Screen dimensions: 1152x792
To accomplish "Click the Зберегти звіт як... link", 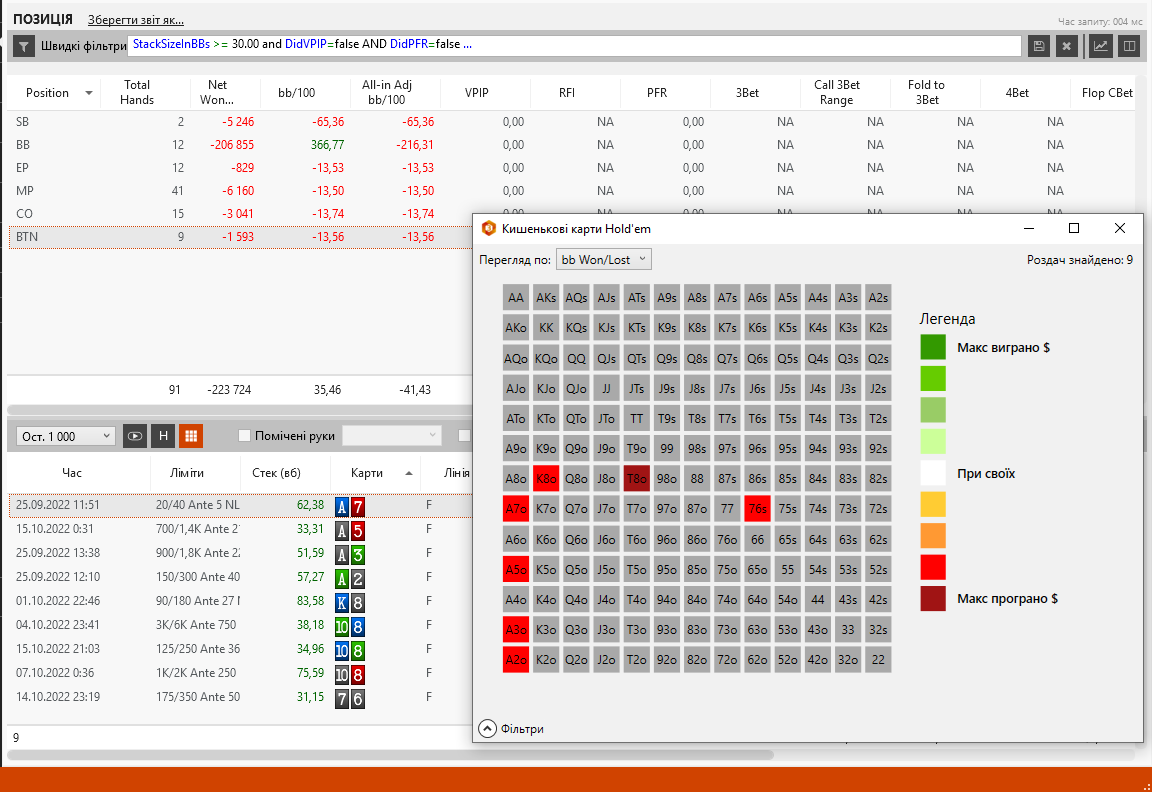I will click(136, 20).
